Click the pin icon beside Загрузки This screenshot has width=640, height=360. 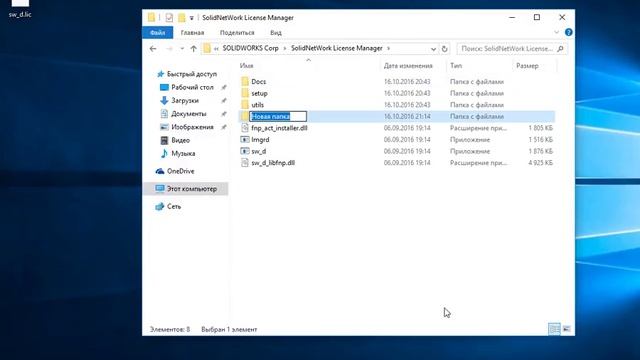tap(224, 100)
